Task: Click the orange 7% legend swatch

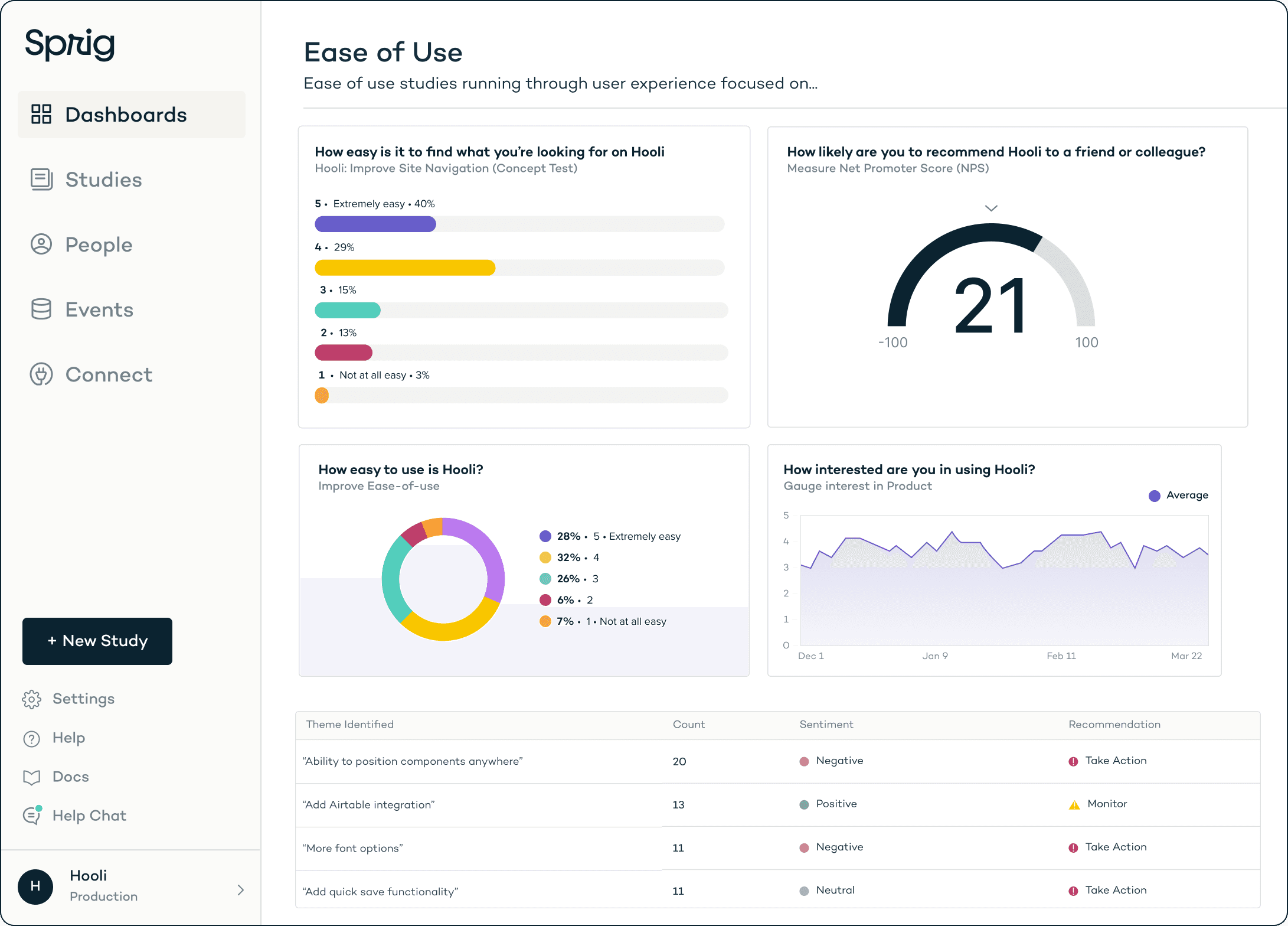Action: (545, 621)
